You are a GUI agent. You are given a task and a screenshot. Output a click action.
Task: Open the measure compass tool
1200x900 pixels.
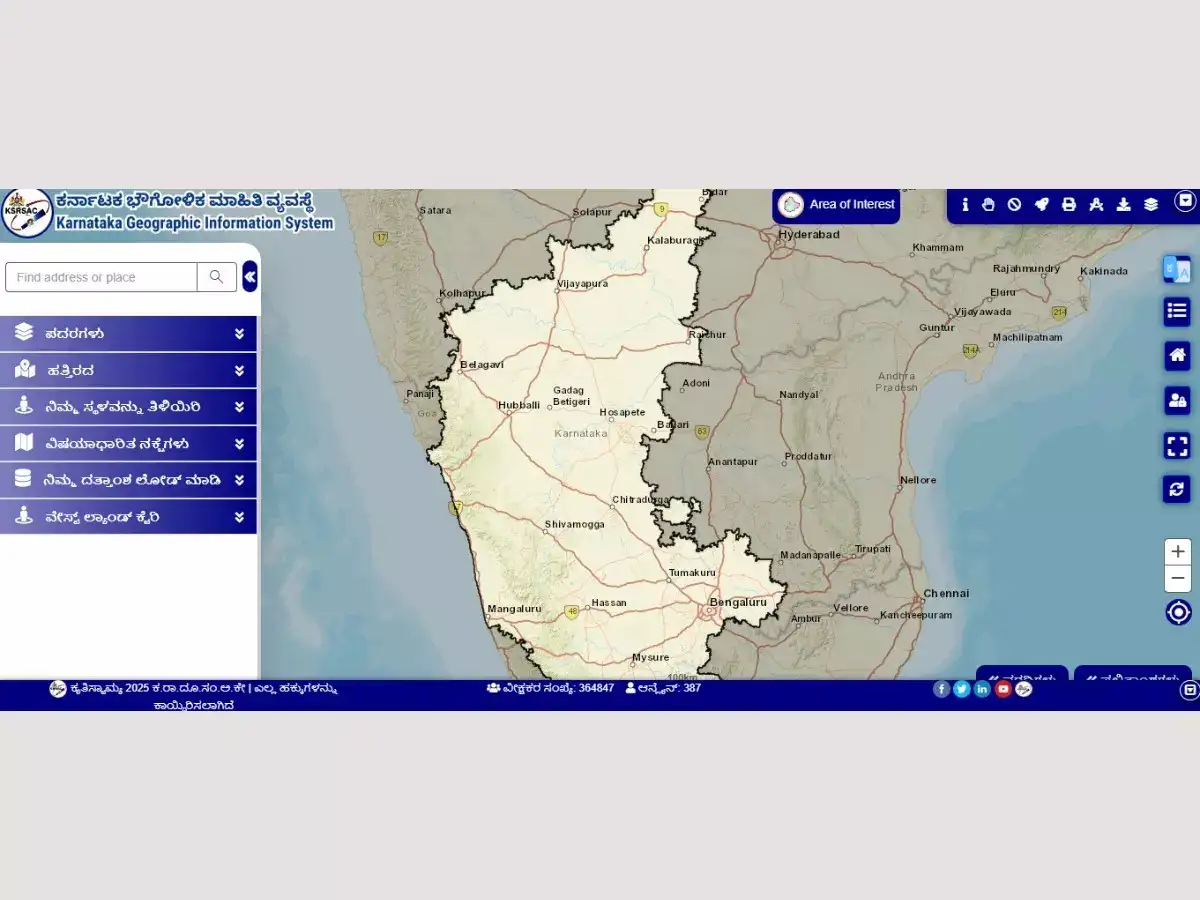point(1096,204)
